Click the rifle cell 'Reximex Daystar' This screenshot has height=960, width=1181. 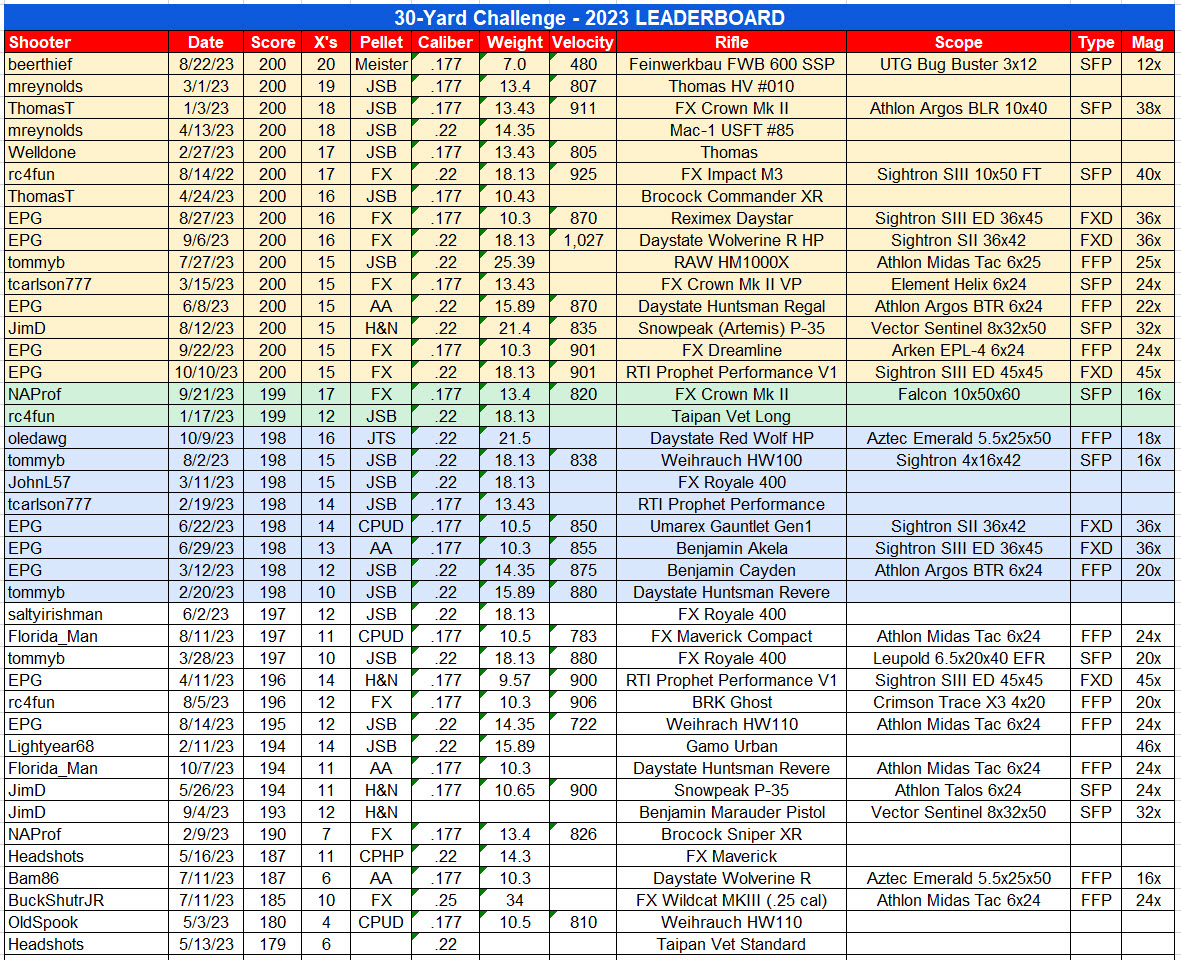pos(731,218)
